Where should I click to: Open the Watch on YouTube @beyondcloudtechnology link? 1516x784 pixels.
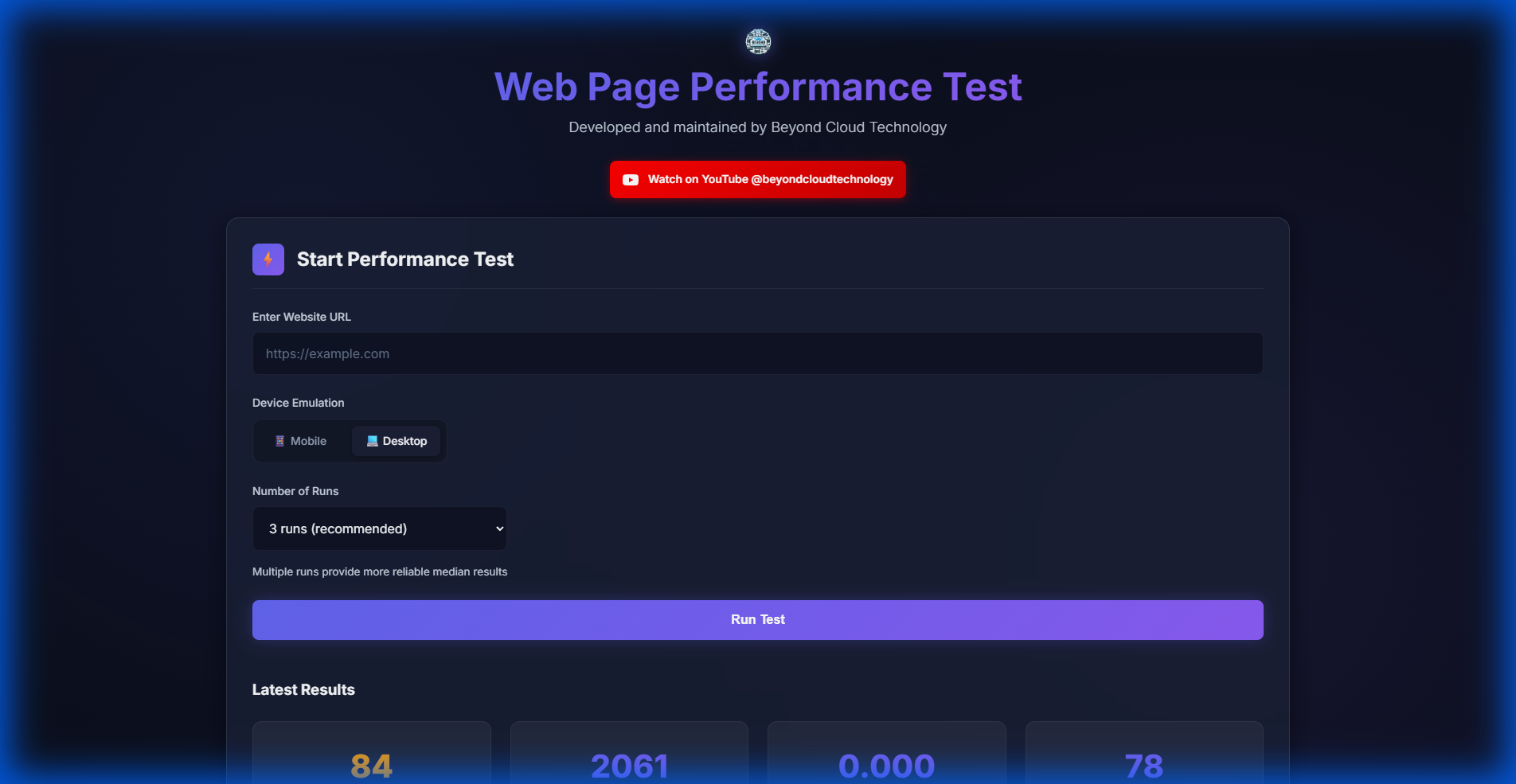(757, 179)
